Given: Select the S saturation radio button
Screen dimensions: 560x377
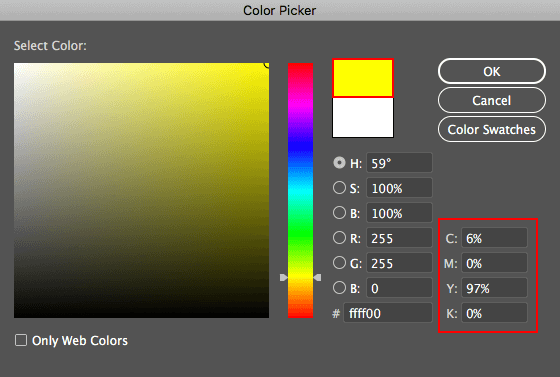Looking at the screenshot, I should click(x=339, y=188).
